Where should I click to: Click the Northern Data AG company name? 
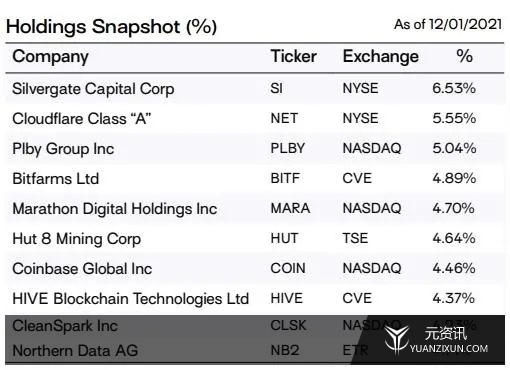coord(75,351)
